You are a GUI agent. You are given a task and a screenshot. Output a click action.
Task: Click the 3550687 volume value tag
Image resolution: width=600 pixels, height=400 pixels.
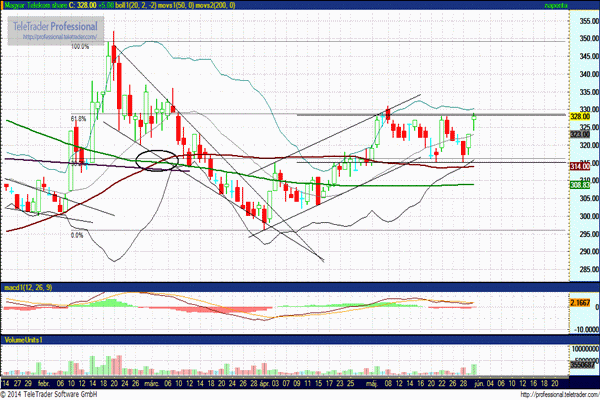tap(584, 365)
